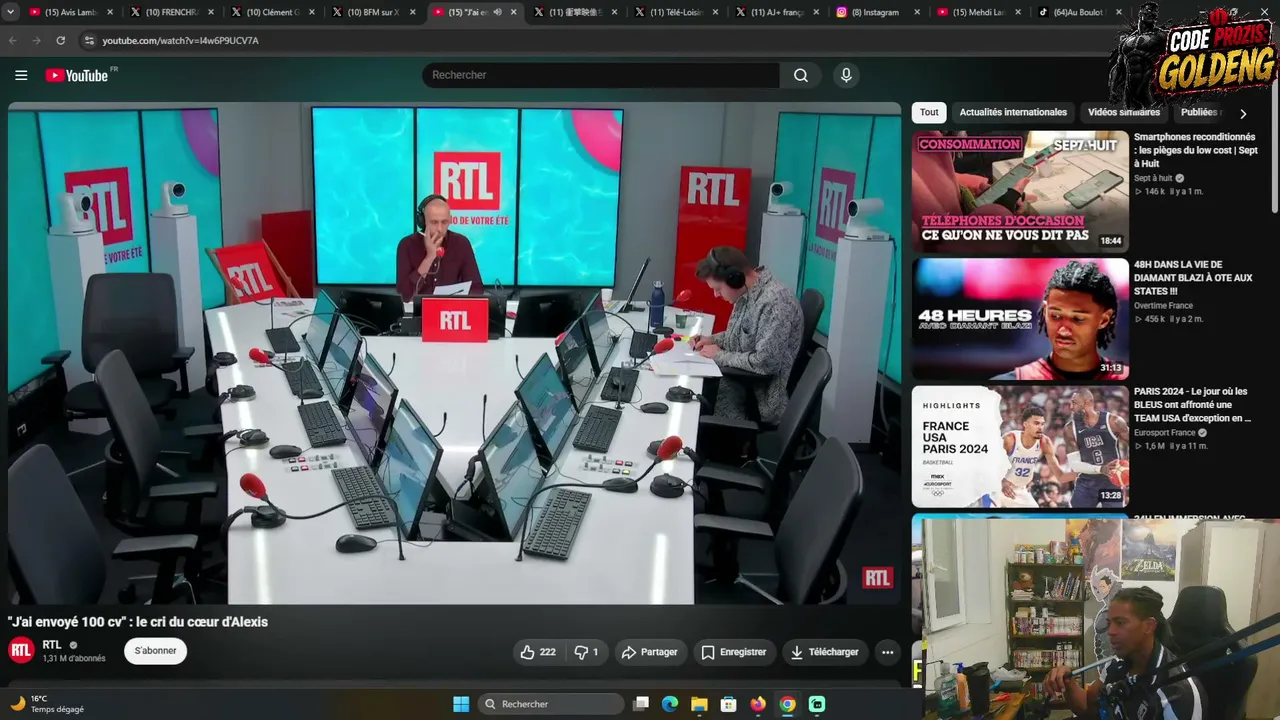Select the Actualités internationales chip
The height and width of the screenshot is (720, 1280).
1013,112
